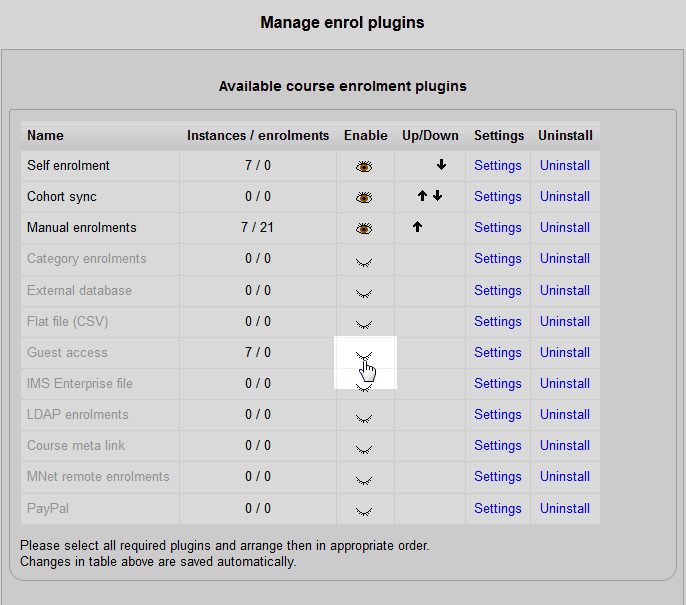Enable the Flat file (CSV) plugin
Screen dimensions: 686x605
(x=364, y=323)
